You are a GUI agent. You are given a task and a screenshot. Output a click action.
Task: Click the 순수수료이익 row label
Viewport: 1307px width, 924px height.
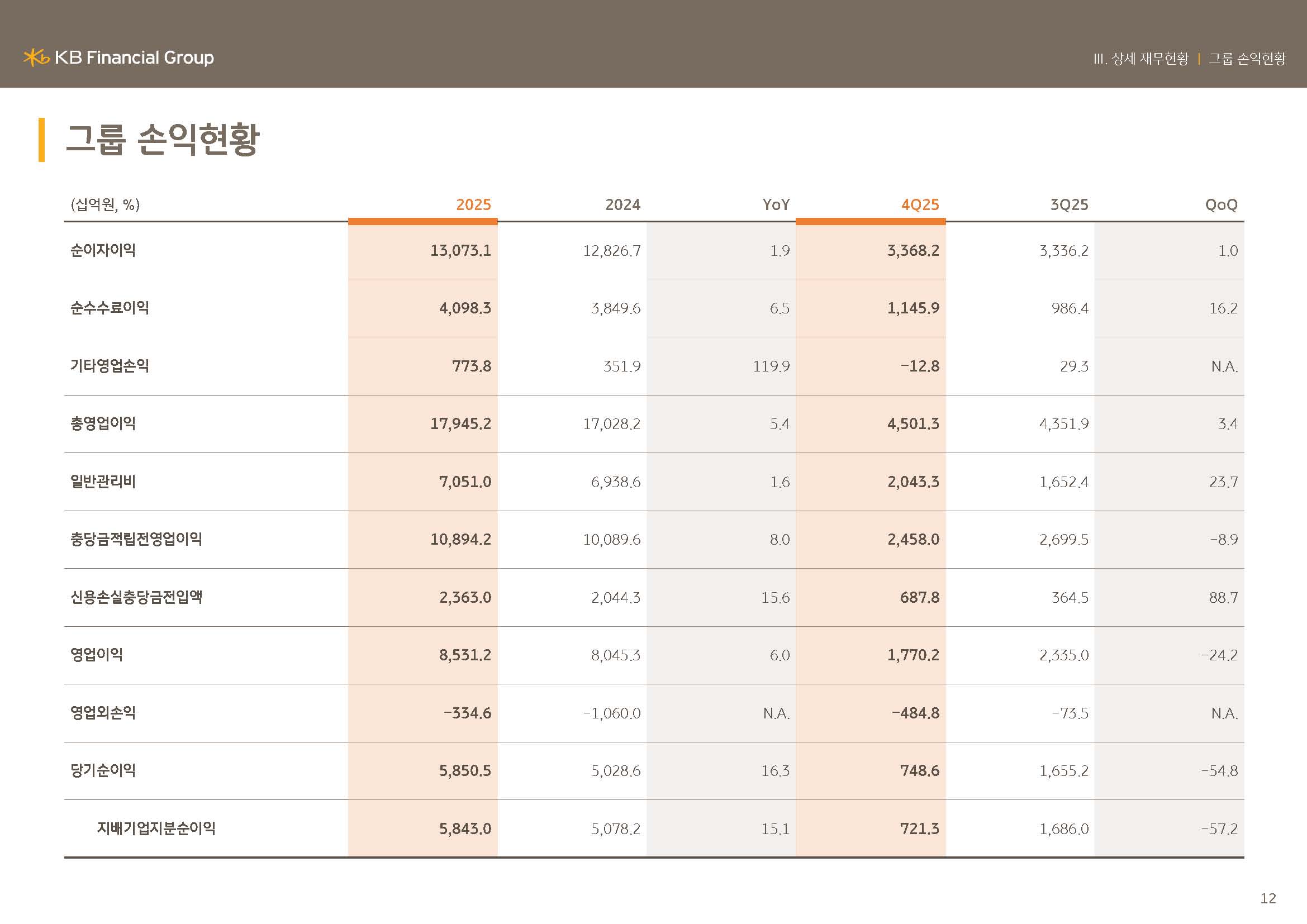110,308
